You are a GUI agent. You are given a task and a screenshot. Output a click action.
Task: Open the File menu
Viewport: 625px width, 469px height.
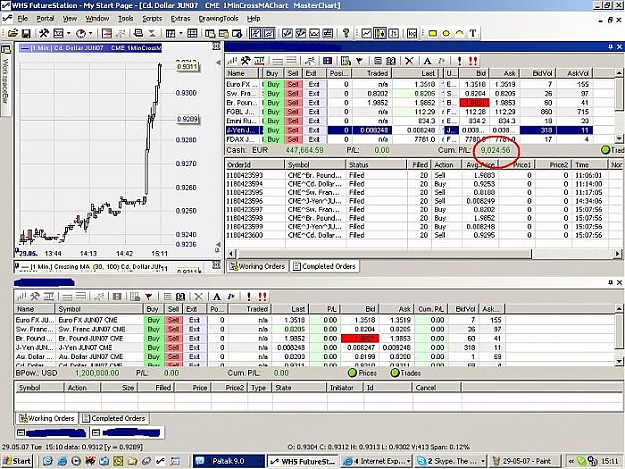[x=22, y=18]
